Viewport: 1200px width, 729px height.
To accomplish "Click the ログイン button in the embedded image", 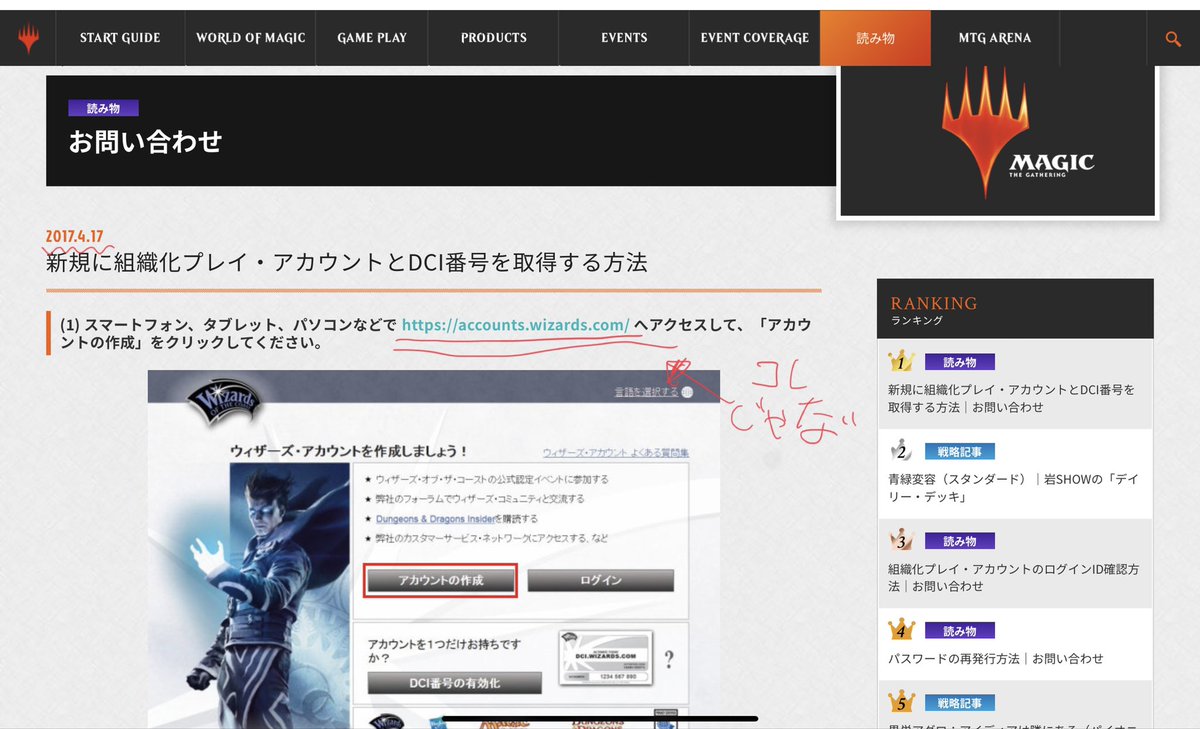I will tap(601, 581).
